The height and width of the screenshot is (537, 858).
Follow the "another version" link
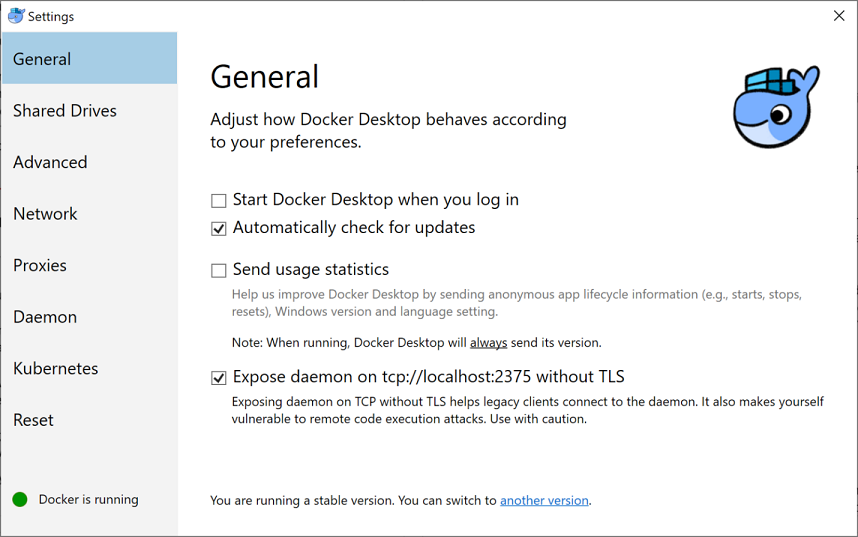click(x=544, y=500)
